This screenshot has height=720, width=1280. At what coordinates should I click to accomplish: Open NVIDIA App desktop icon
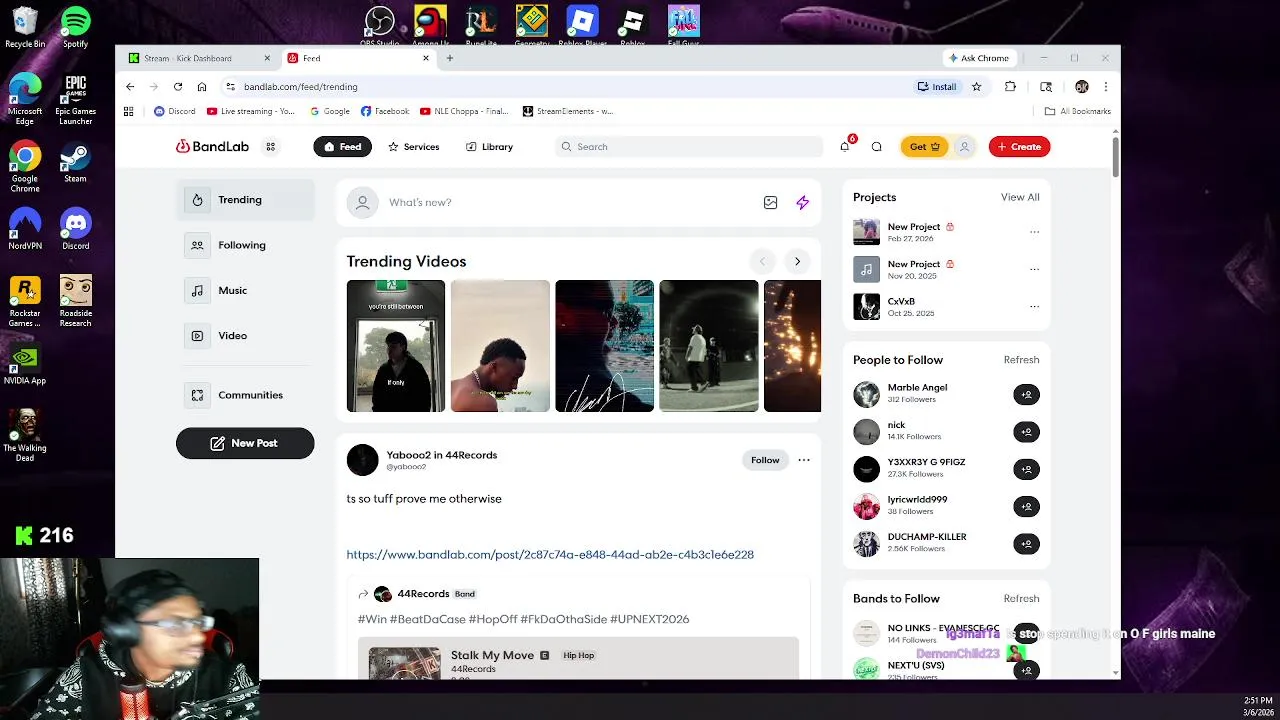(x=25, y=364)
